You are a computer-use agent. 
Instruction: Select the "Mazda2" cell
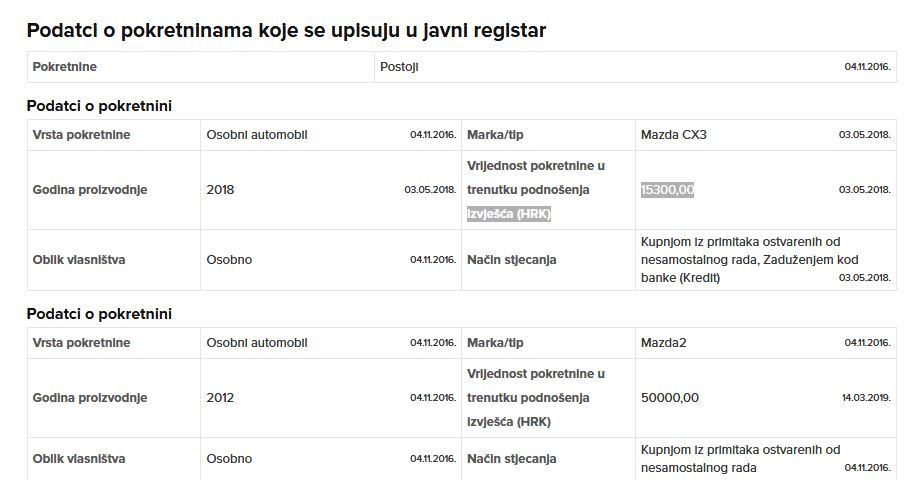coord(664,343)
